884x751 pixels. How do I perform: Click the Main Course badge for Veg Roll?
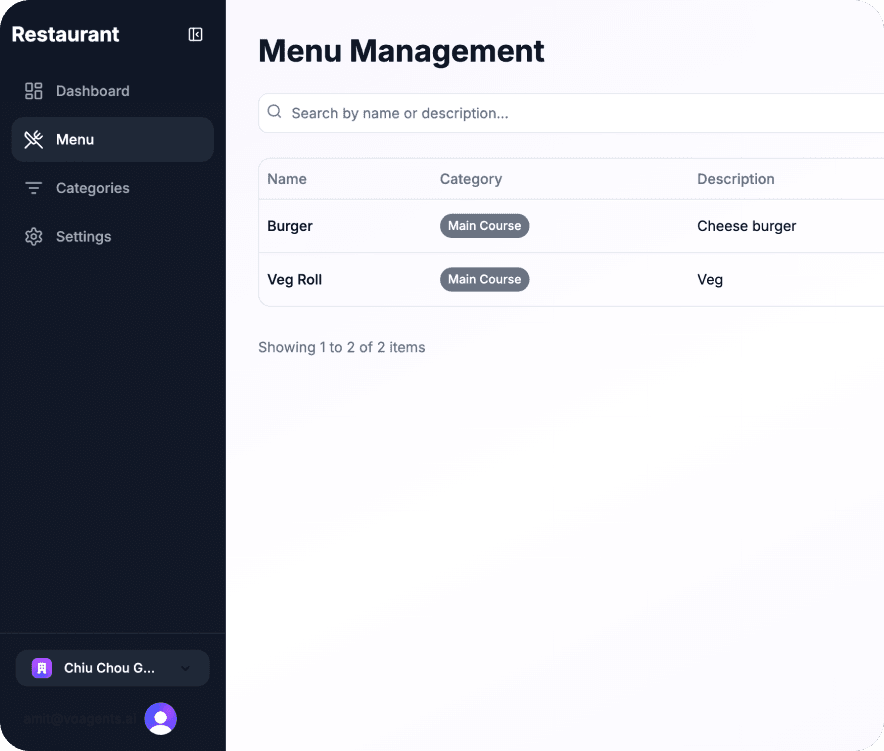(484, 279)
